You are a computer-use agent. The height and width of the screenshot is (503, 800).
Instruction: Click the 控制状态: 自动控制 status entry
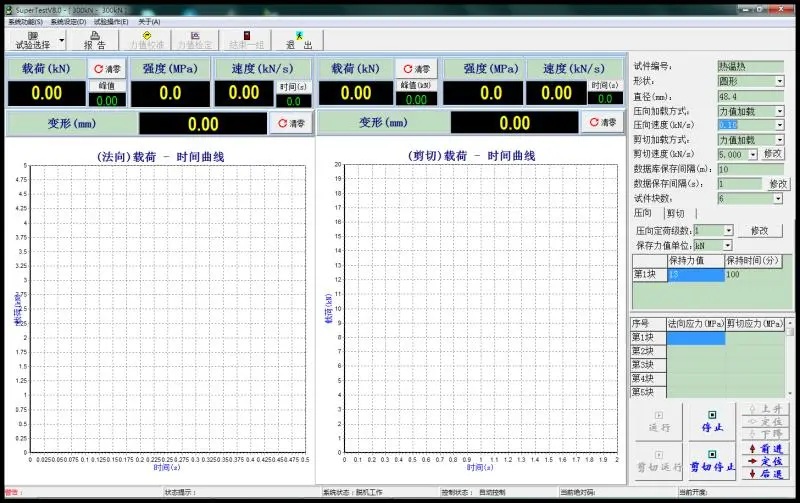click(473, 492)
